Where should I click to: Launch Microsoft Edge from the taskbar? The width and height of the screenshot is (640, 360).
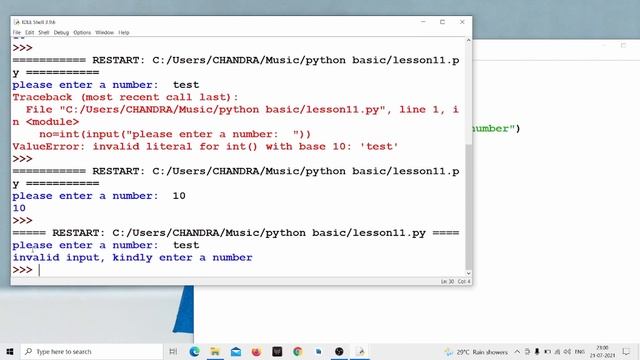[x=194, y=351]
